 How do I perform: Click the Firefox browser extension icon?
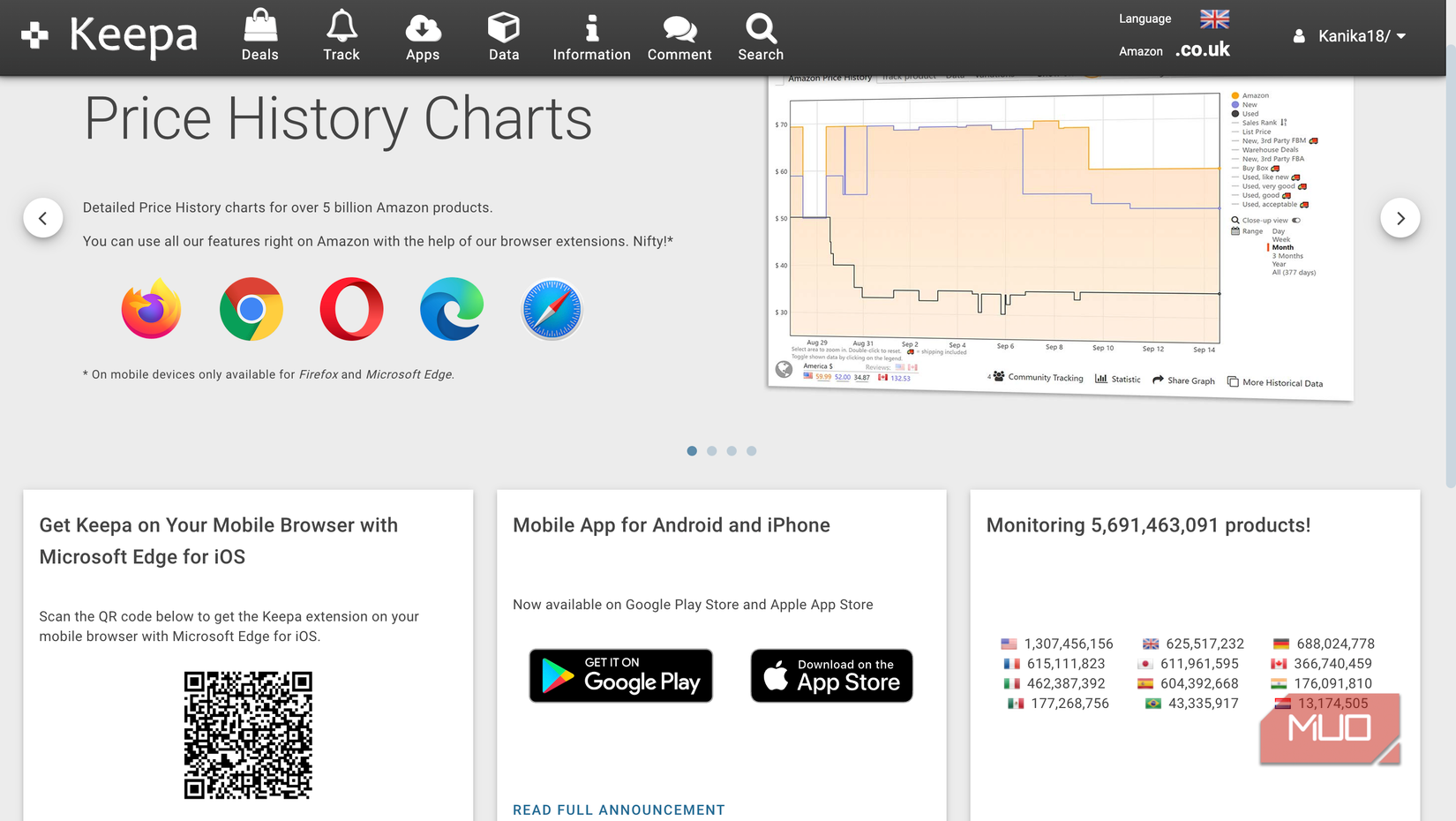click(151, 309)
